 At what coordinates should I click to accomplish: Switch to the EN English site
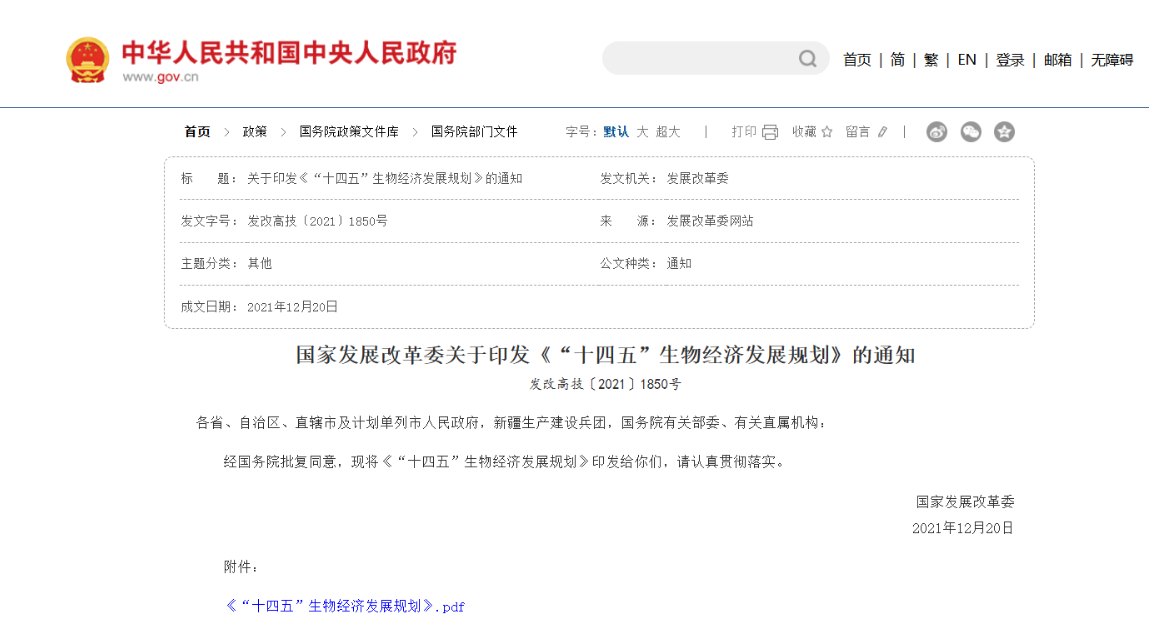coord(967,60)
